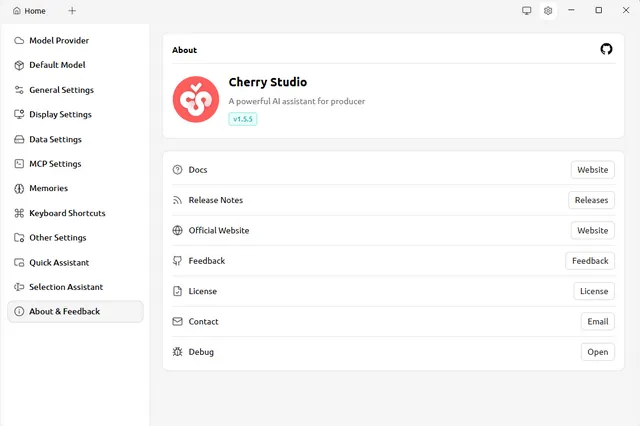Switch to the Home tab
The image size is (640, 426).
pyautogui.click(x=29, y=11)
